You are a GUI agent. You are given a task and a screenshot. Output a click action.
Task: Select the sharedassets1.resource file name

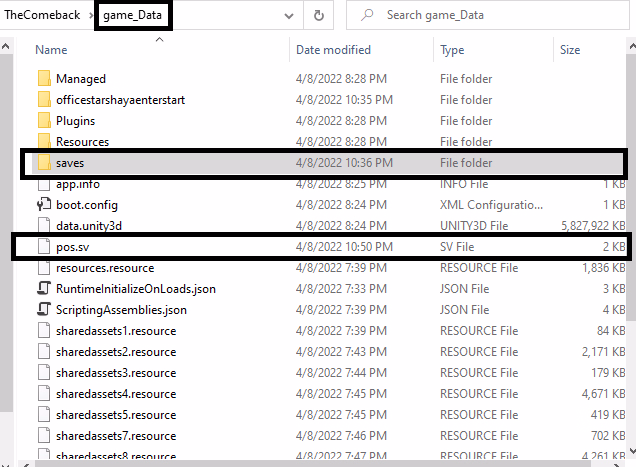point(116,331)
